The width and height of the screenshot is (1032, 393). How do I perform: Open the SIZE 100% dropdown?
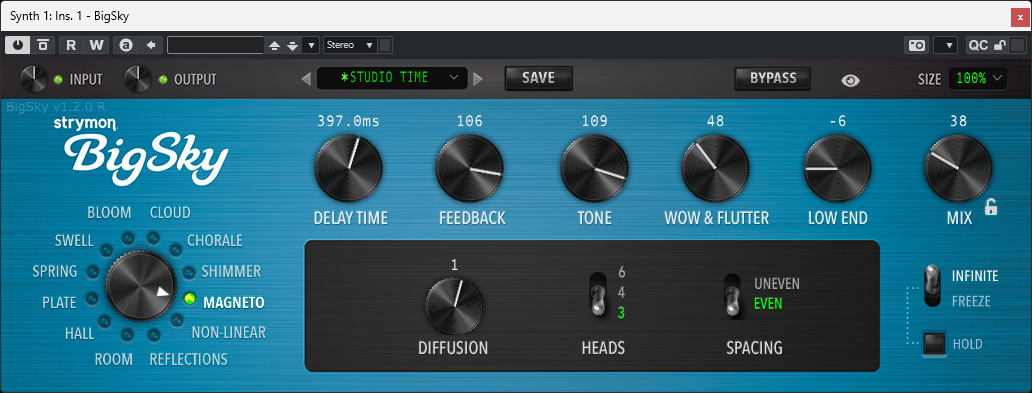978,78
